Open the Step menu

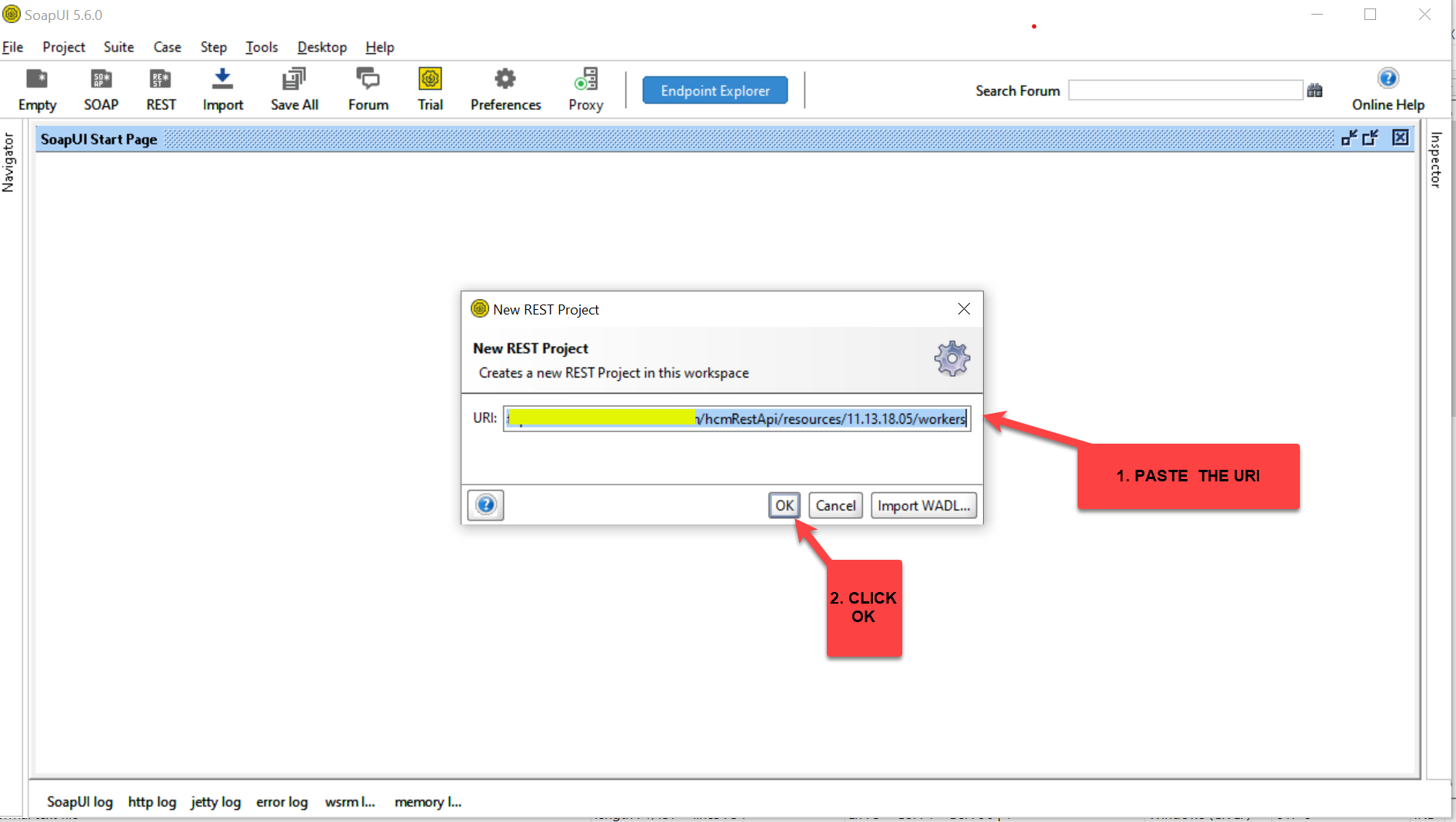point(213,47)
